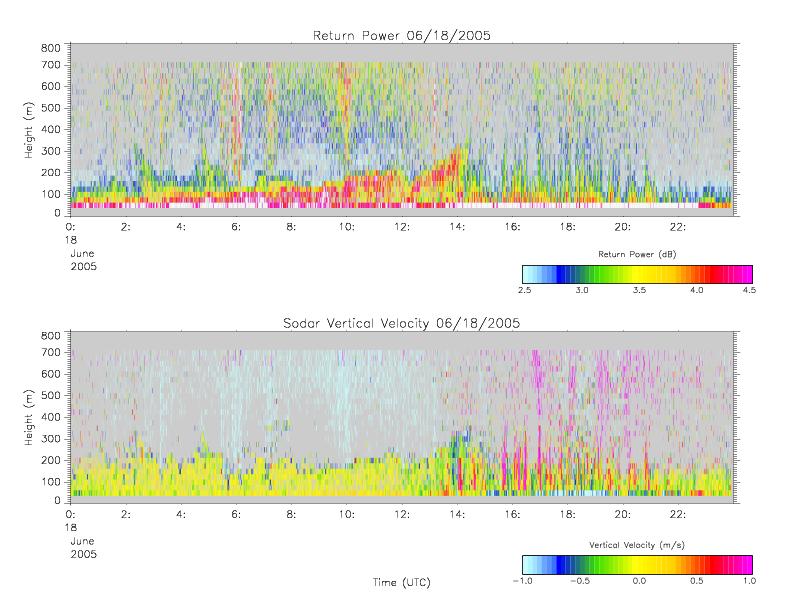Click the 400 height tick in Return Power plot
The width and height of the screenshot is (791, 611).
50,130
